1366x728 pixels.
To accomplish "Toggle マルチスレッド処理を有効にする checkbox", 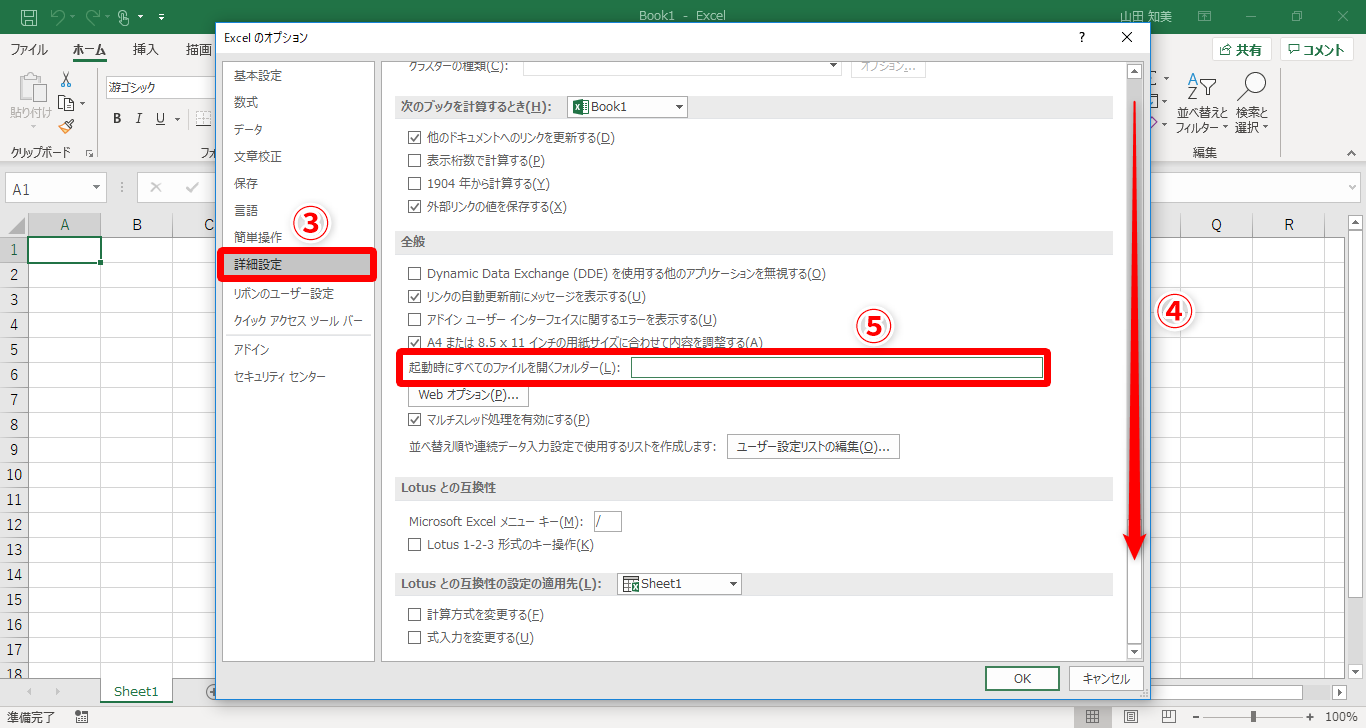I will pos(415,420).
